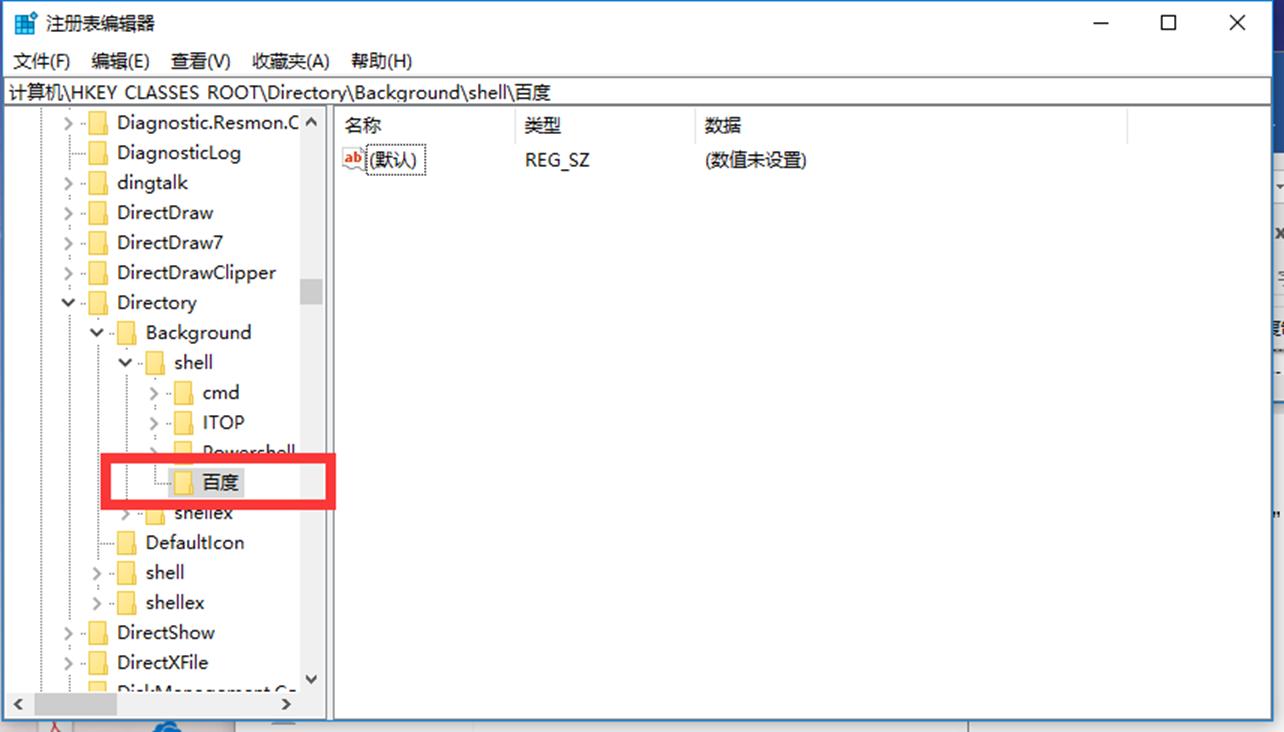Collapse the Directory tree node
Viewport: 1284px width, 732px height.
point(67,302)
